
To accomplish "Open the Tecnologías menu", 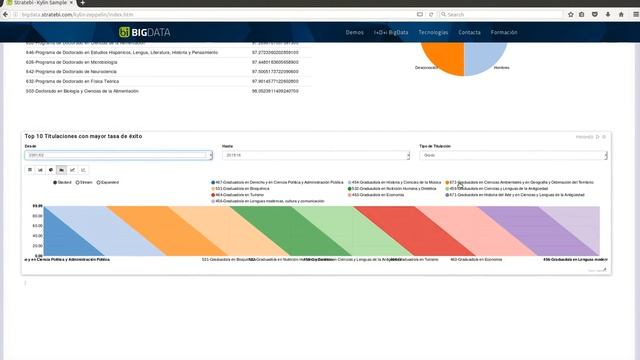I will point(433,32).
